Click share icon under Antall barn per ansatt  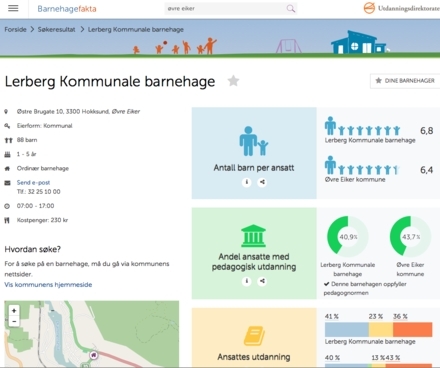coord(262,182)
